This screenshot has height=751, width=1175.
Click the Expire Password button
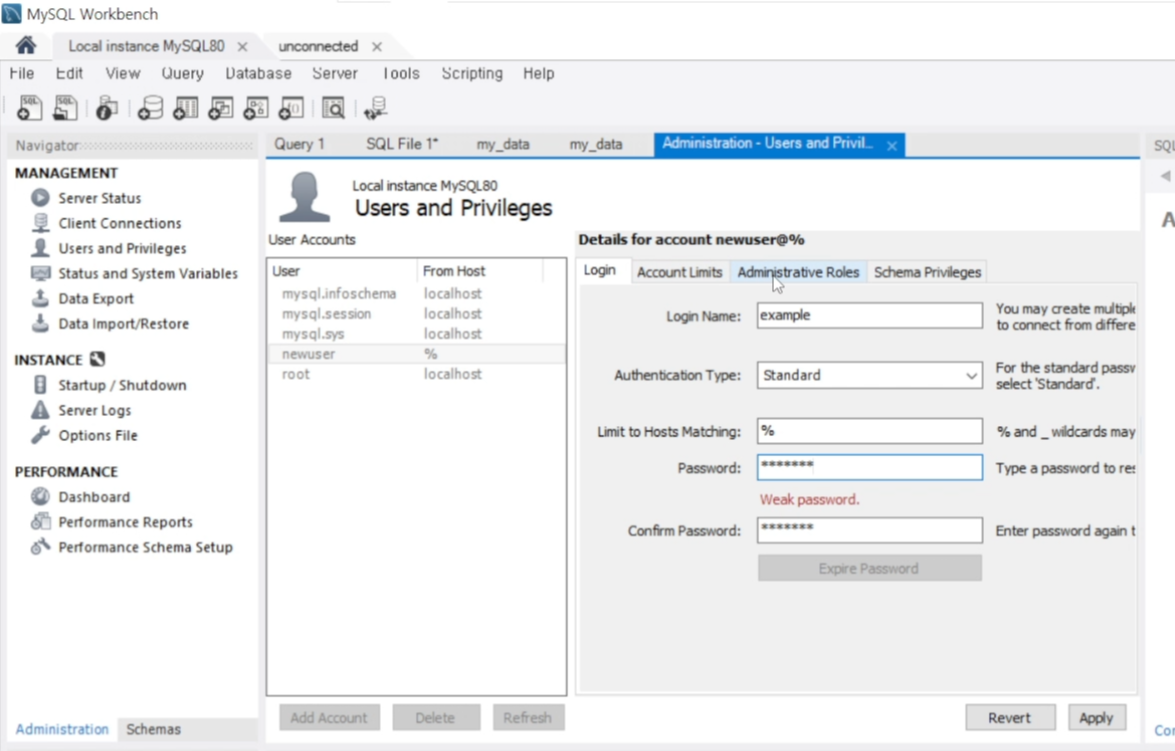point(869,568)
